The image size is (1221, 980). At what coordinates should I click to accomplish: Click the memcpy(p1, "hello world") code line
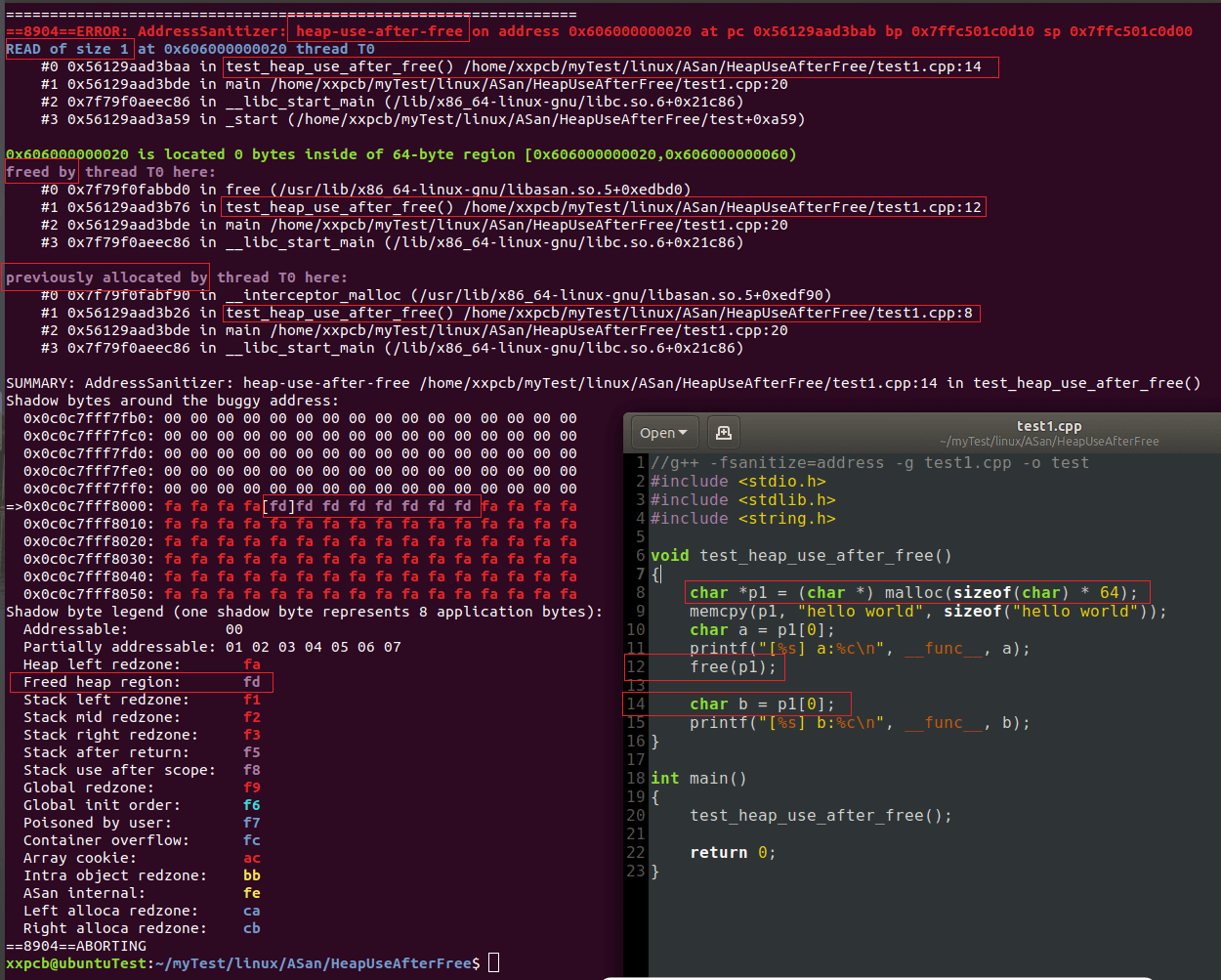(x=928, y=612)
